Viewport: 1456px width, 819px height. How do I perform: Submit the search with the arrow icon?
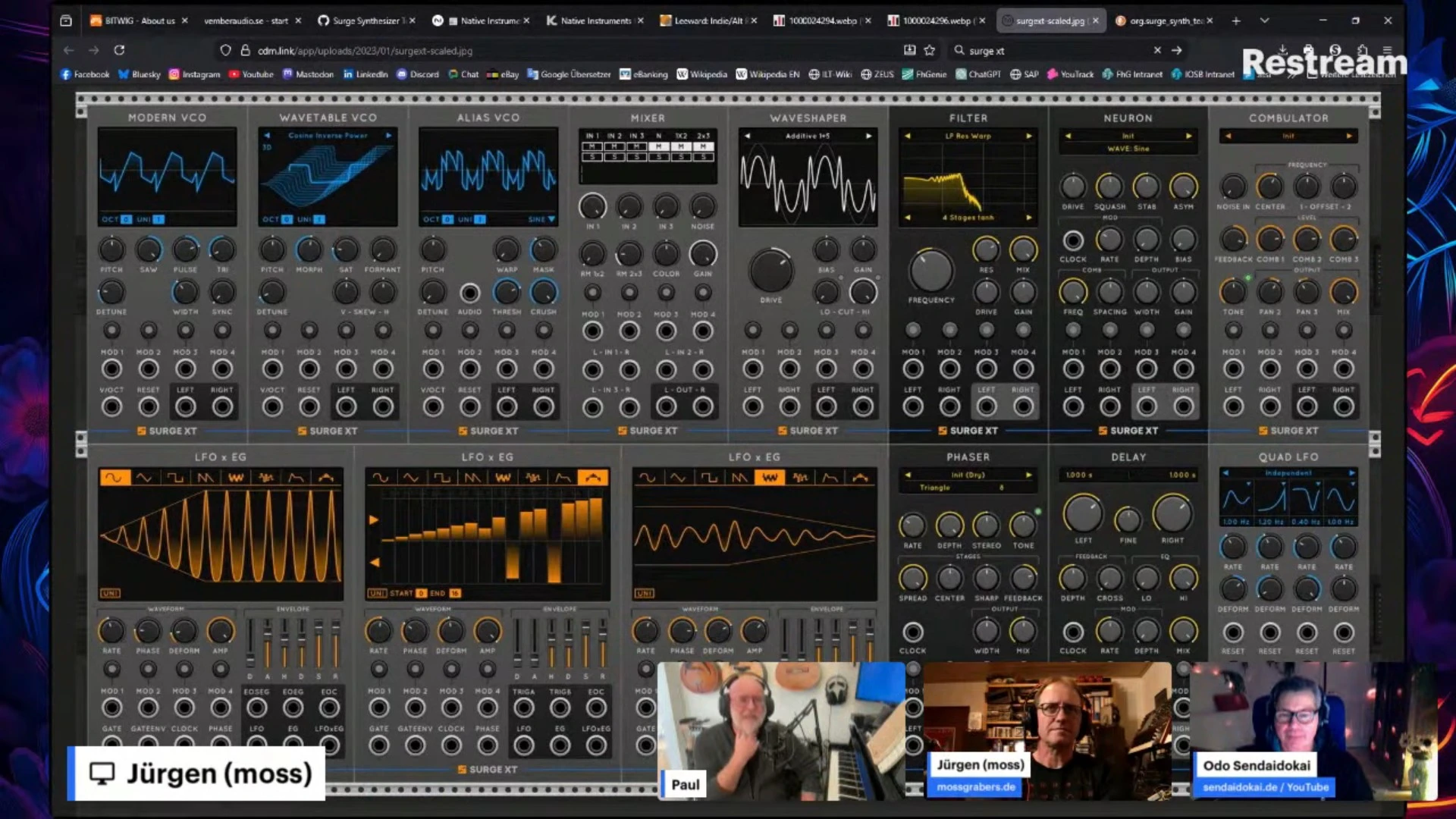tap(1177, 50)
